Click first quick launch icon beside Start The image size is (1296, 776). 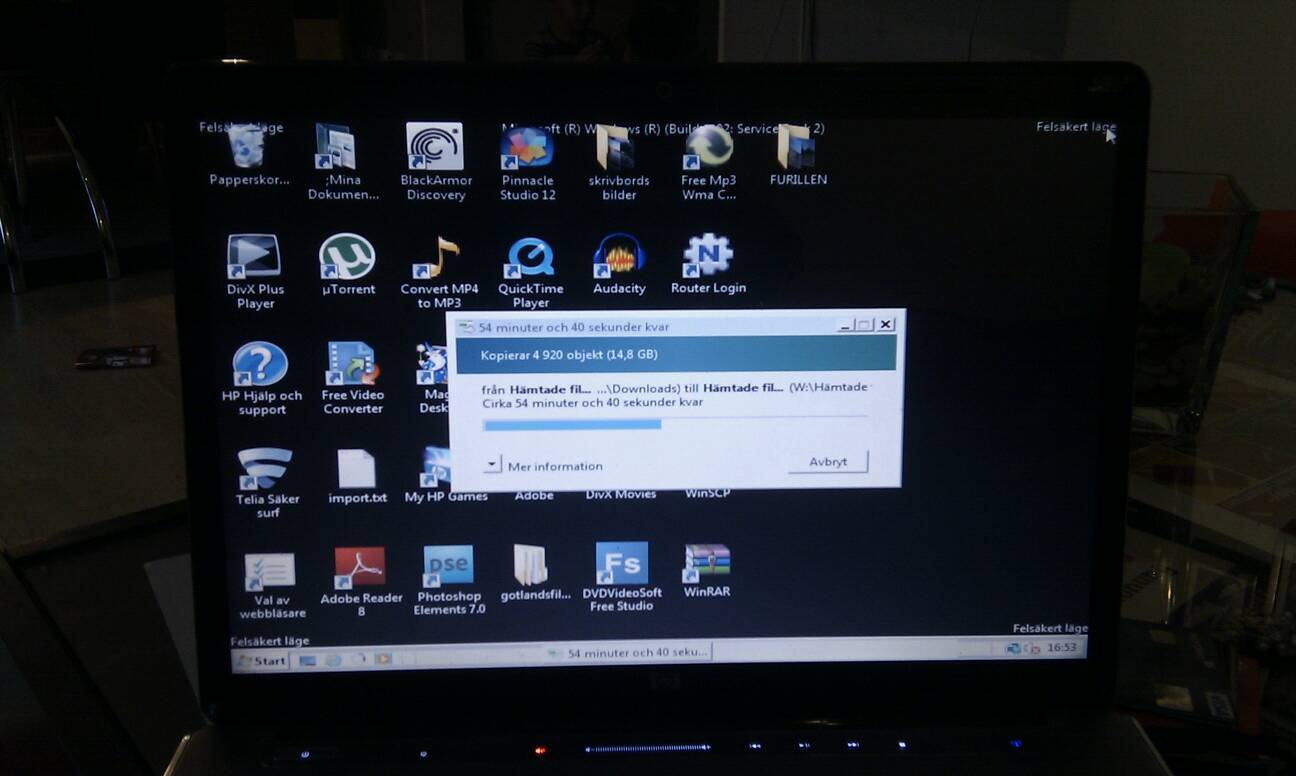coord(307,660)
